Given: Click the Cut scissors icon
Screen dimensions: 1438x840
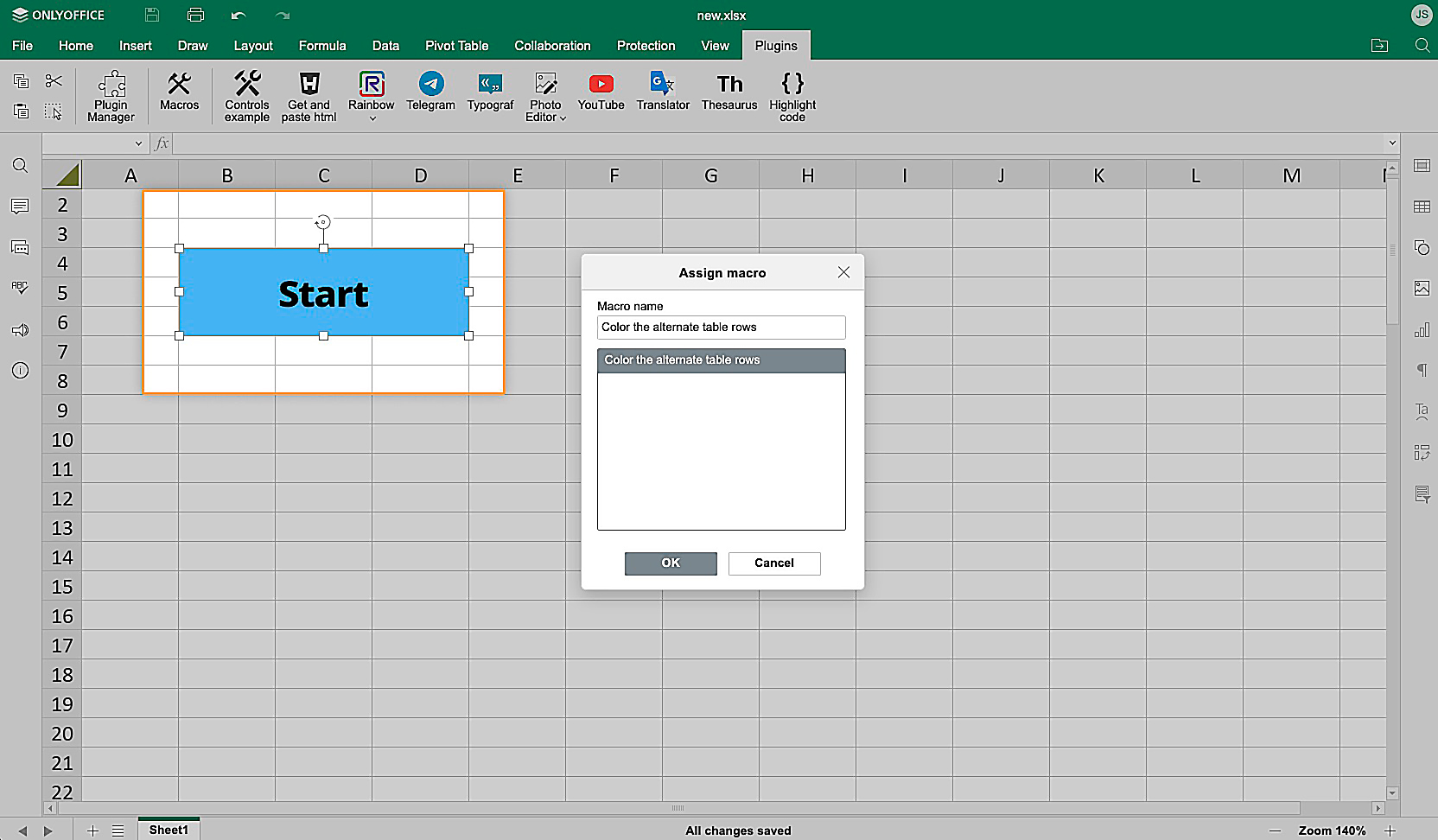Looking at the screenshot, I should coord(54,81).
